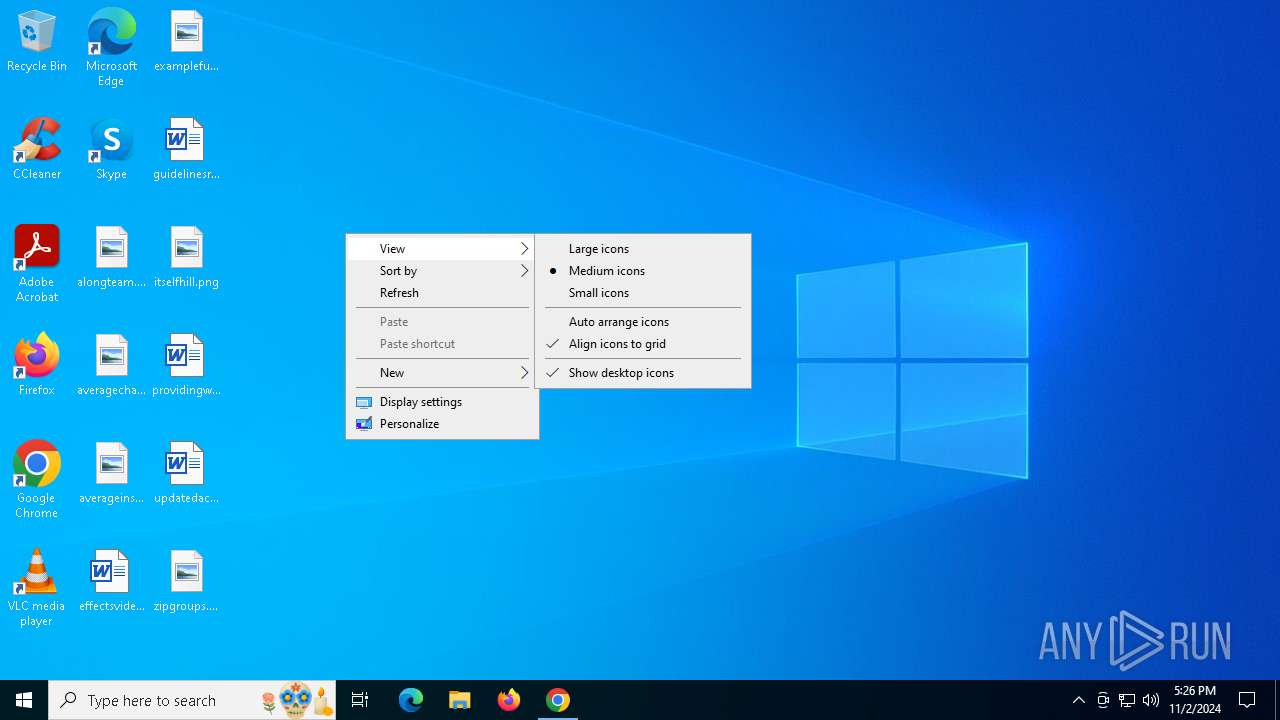This screenshot has height=720, width=1280.
Task: Expand the New submenu
Action: (x=442, y=373)
